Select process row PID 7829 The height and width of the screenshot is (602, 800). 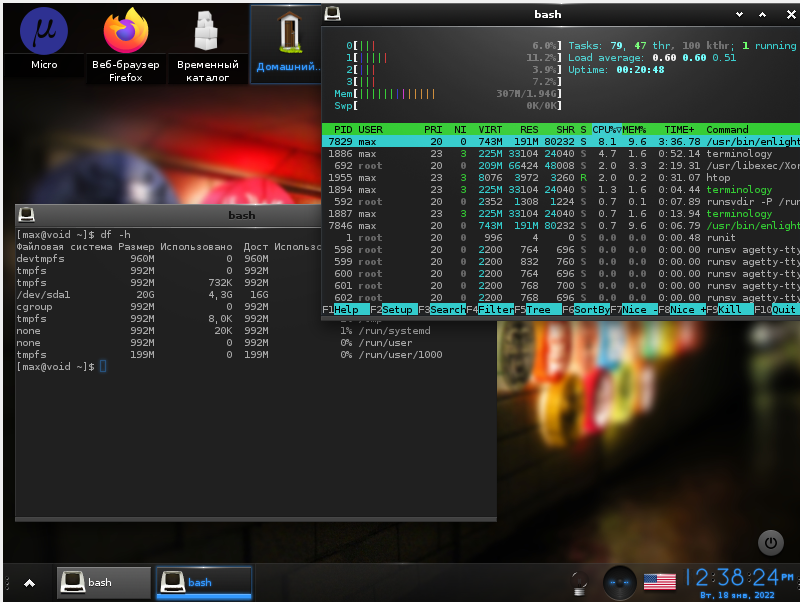tap(561, 142)
